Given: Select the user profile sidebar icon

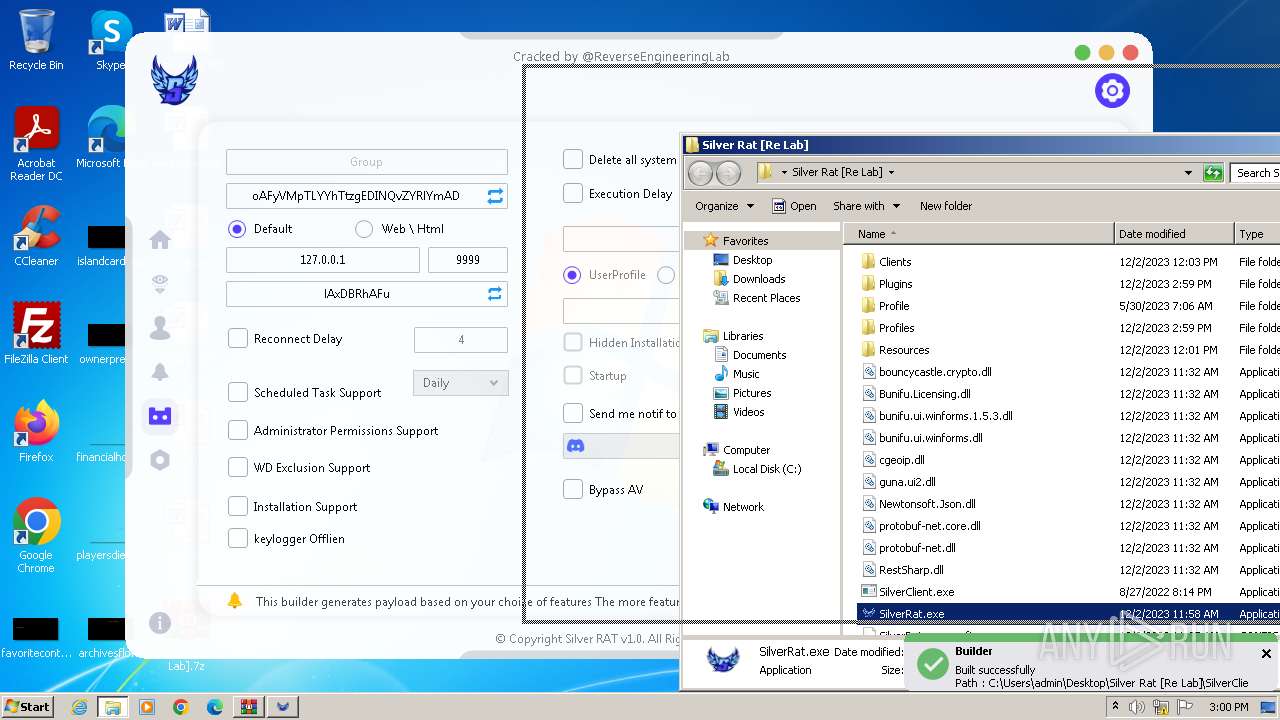Looking at the screenshot, I should 160,328.
